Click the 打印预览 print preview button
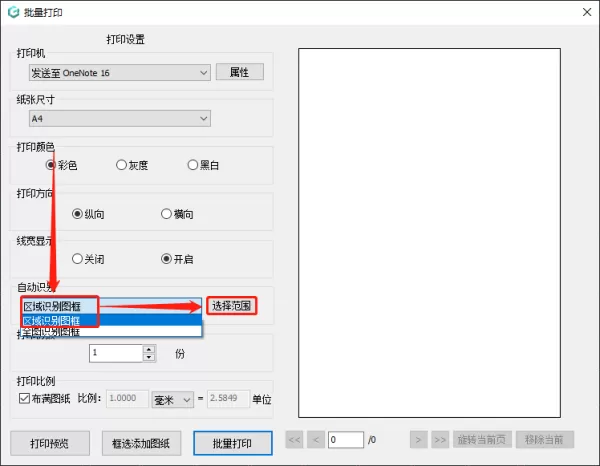 tap(50, 443)
